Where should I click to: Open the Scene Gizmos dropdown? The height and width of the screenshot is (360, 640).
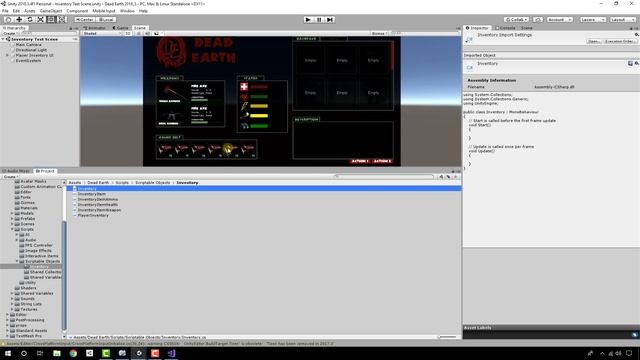[x=379, y=33]
